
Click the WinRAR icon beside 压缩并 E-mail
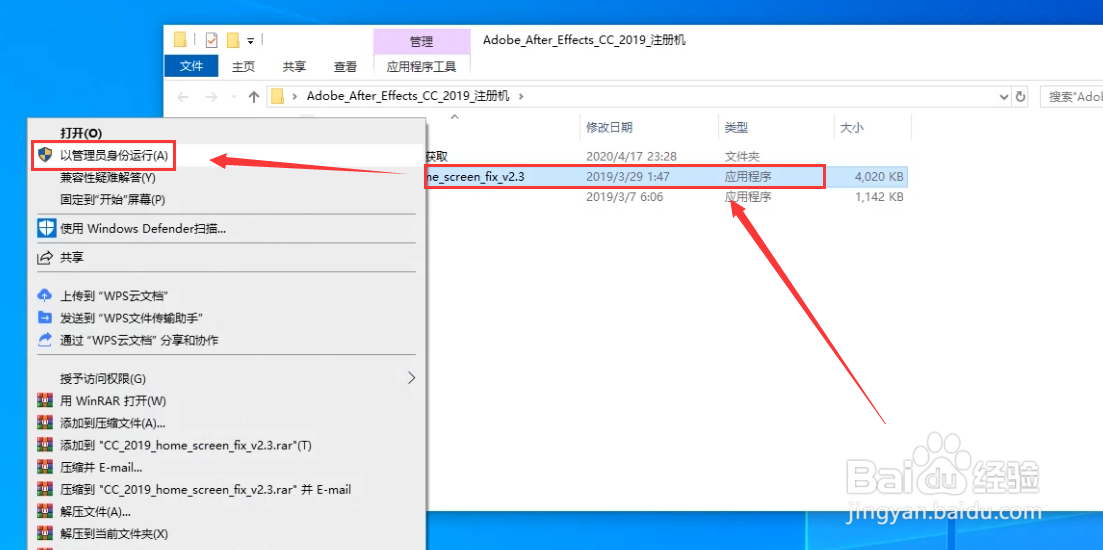point(45,467)
